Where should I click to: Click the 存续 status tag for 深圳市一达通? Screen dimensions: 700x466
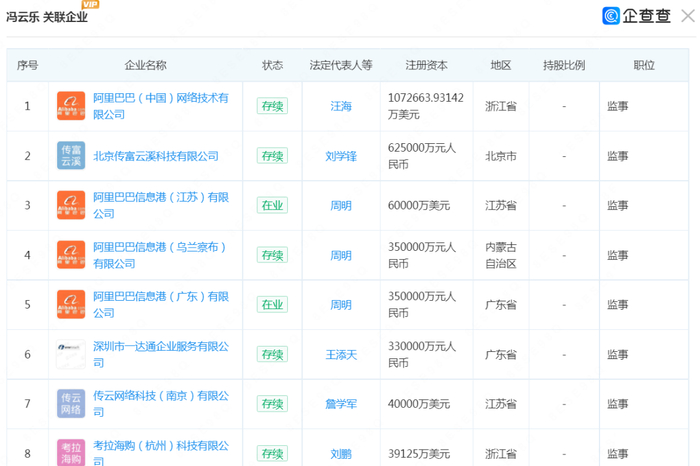[272, 354]
